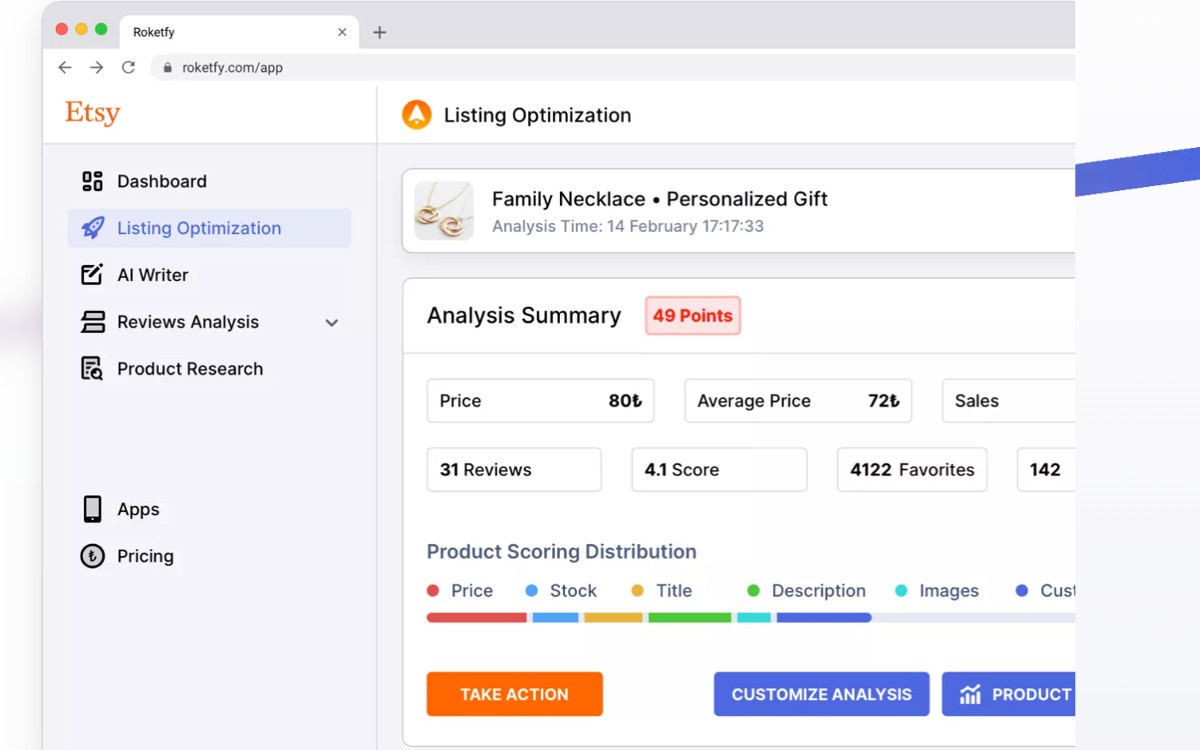Click the 142 stat box
Screen dimensions: 1200x750
click(x=1046, y=470)
